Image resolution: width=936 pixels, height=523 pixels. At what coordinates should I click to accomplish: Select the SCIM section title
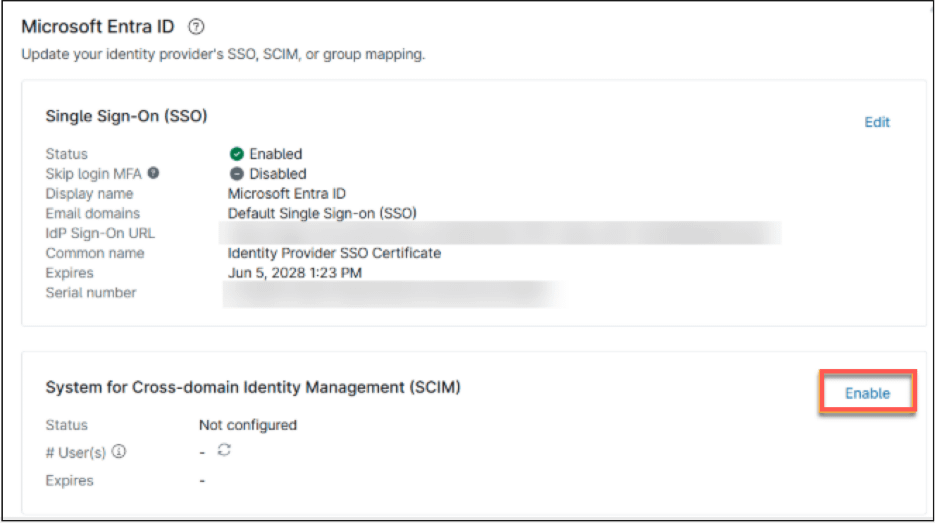(x=253, y=387)
